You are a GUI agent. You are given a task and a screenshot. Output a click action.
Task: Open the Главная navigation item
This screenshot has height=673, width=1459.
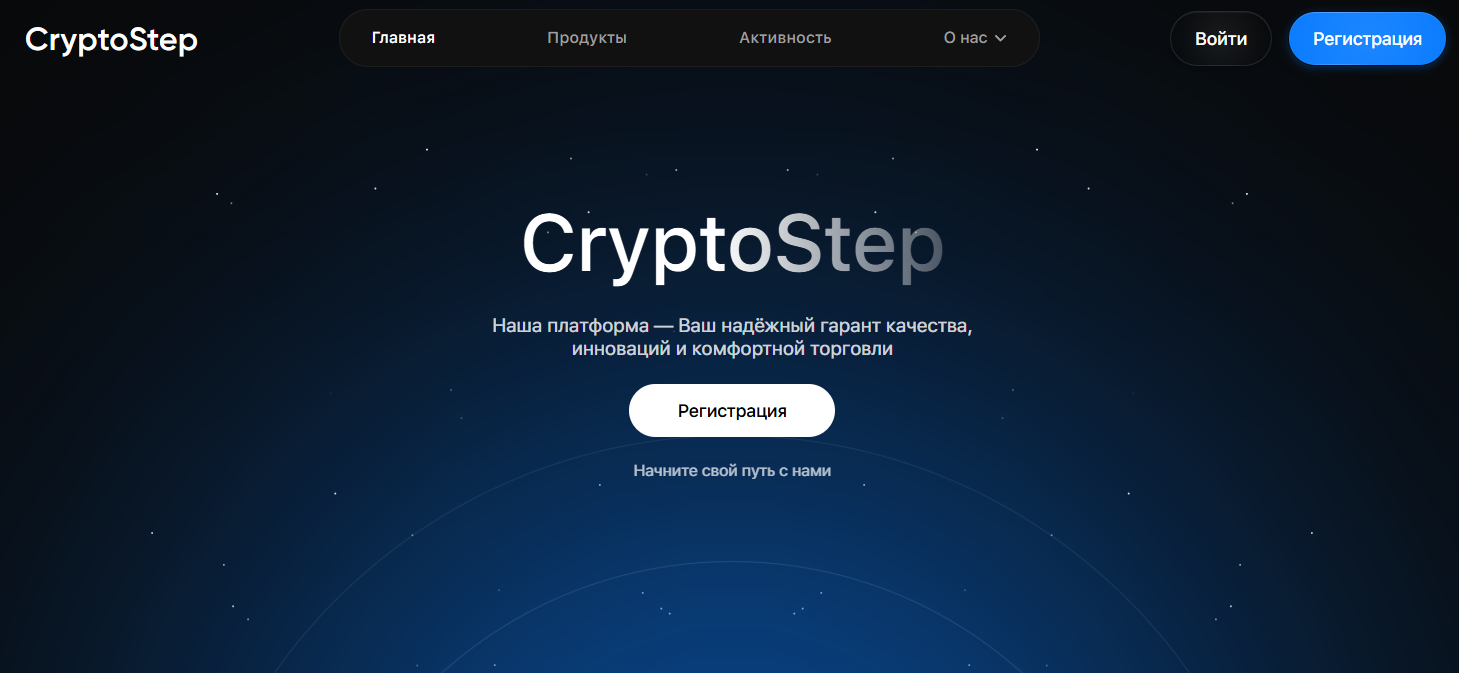point(403,38)
